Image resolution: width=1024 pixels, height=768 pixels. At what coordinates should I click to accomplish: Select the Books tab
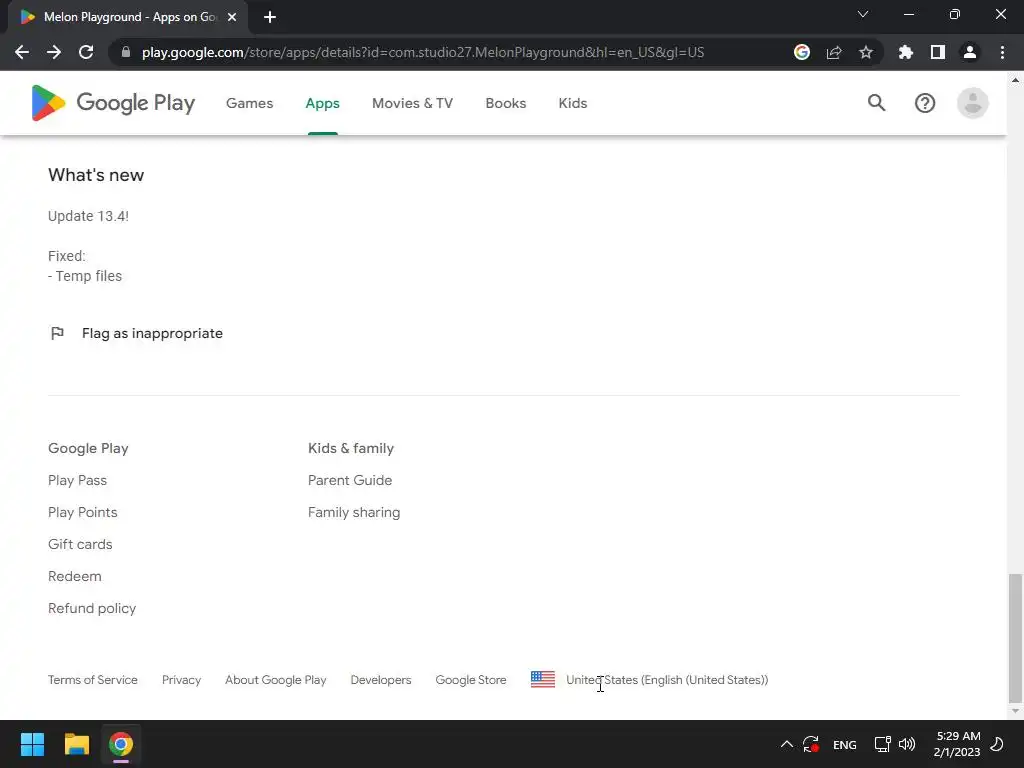[505, 103]
